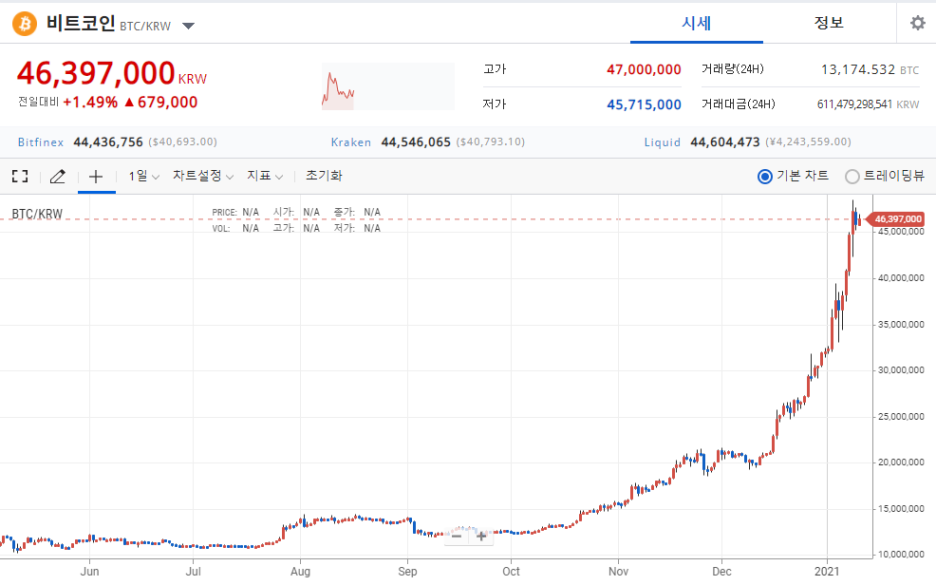
Task: Click the current price 46,397,000 KRW
Action: point(112,73)
